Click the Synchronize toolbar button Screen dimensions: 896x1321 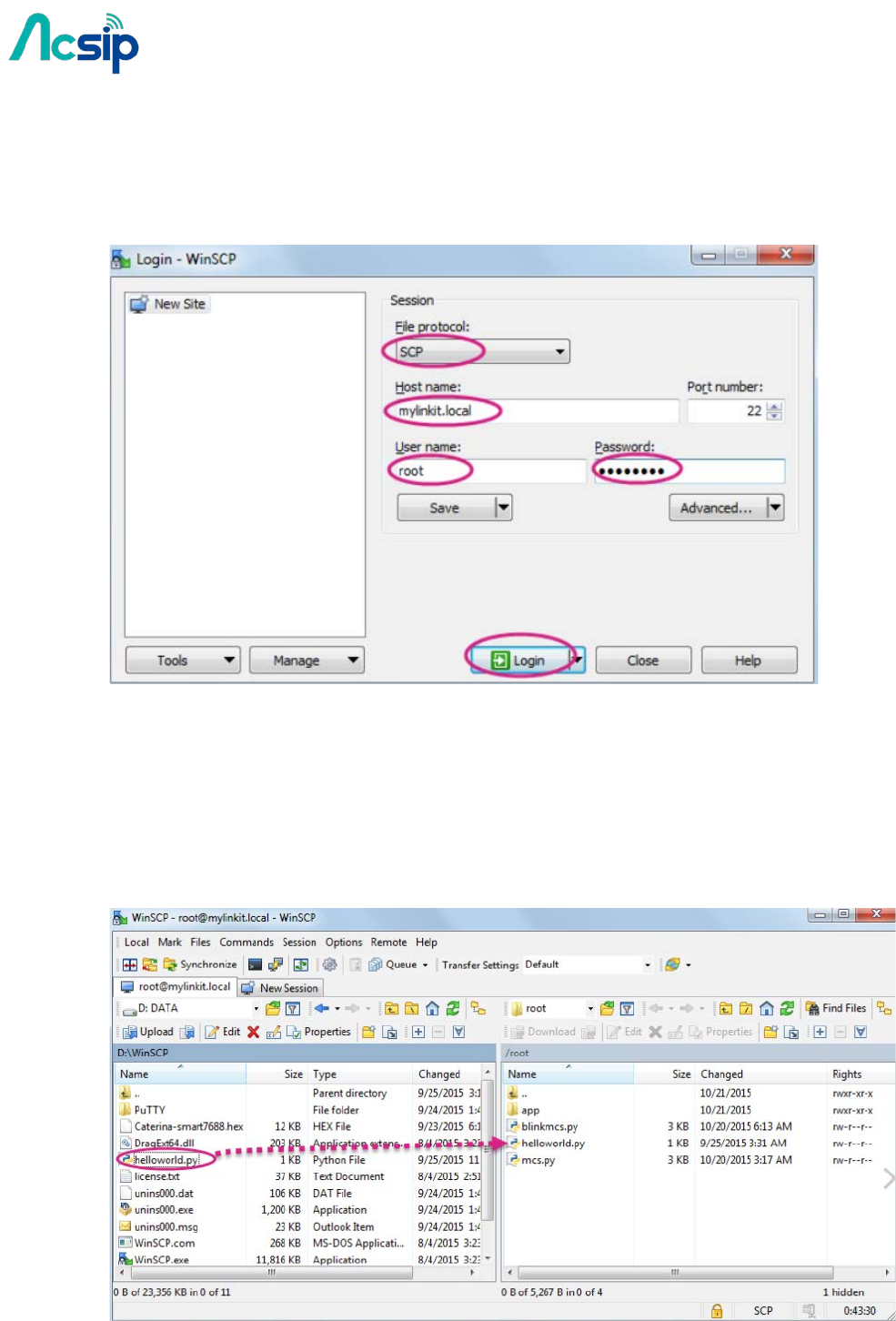click(x=200, y=964)
